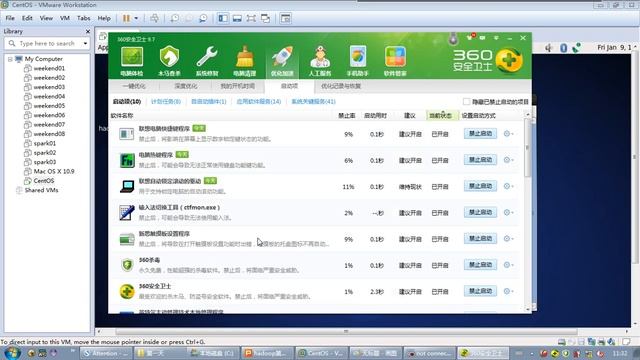
Task: Open 系统关键服务(41) link
Action: pyautogui.click(x=313, y=101)
